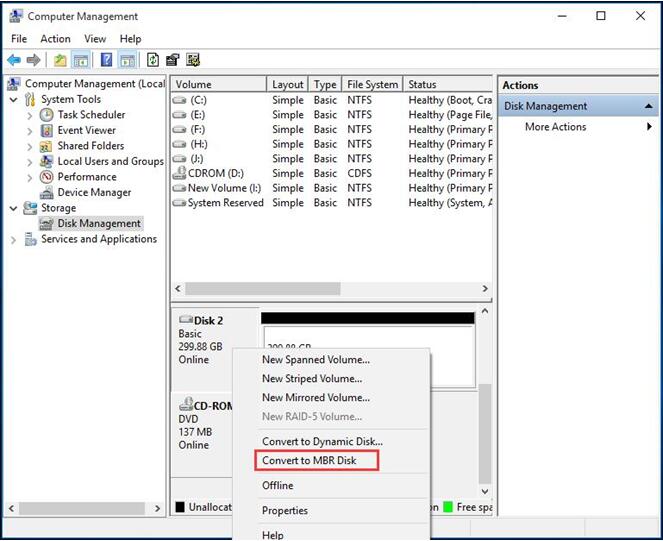Click the Refresh toolbar icon
Viewport: 663px width, 541px height.
pos(153,60)
